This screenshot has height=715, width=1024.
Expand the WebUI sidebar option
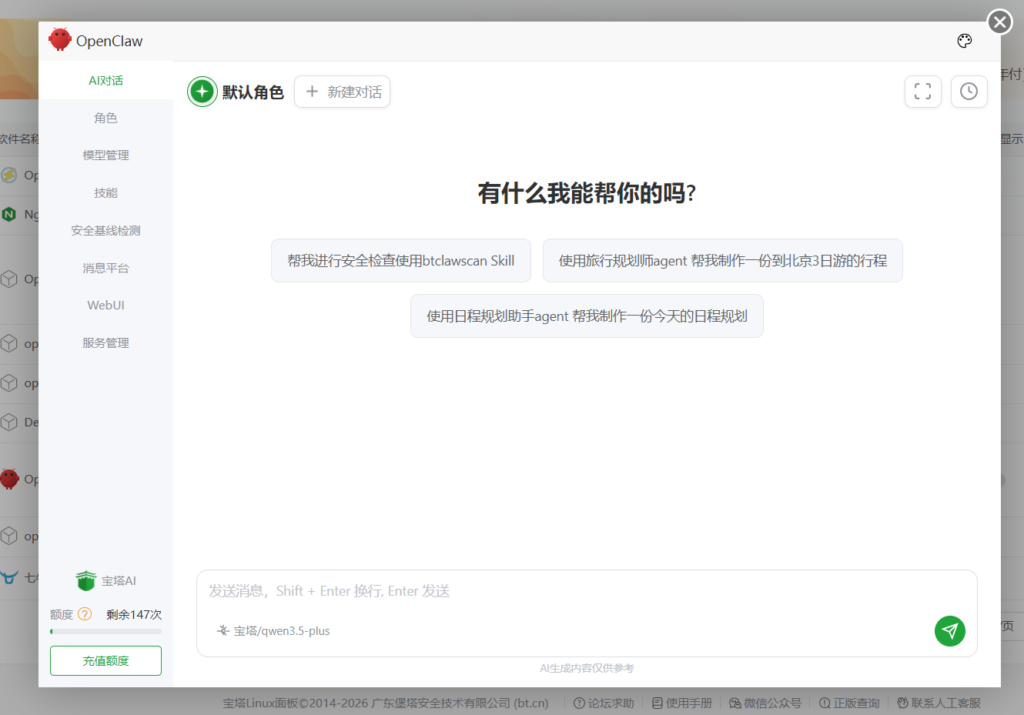point(106,304)
